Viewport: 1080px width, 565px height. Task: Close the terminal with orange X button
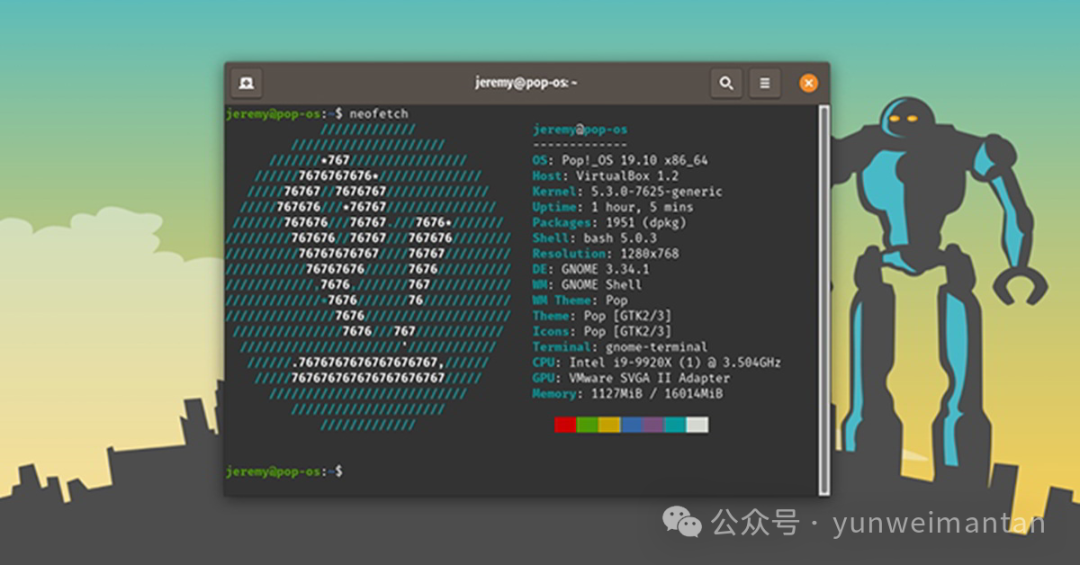point(809,83)
